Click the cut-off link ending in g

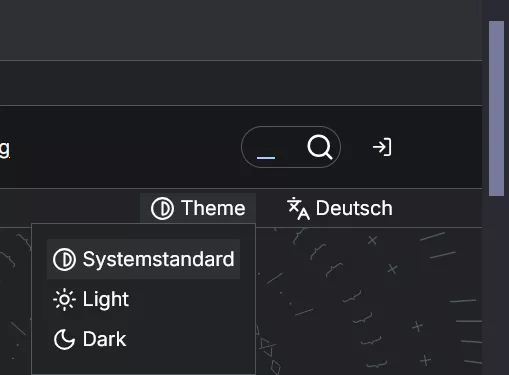point(5,149)
